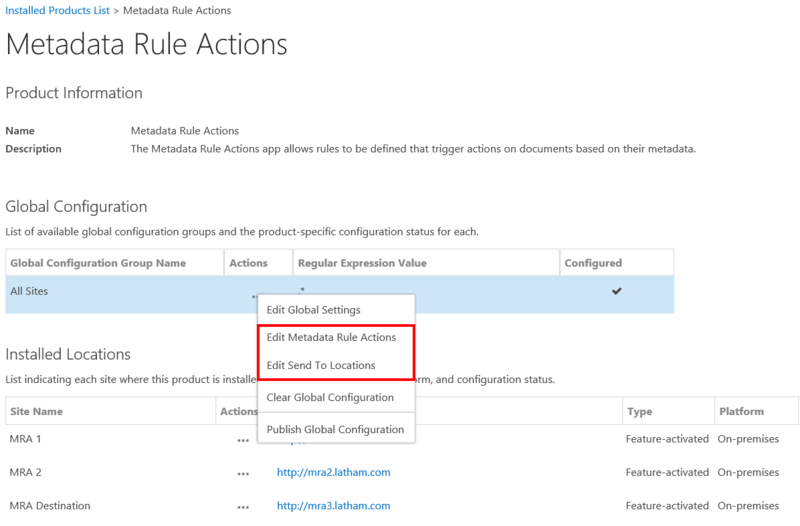Screen dimensions: 800x526
Task: Select Edit Global Settings from context menu
Action: (x=313, y=310)
